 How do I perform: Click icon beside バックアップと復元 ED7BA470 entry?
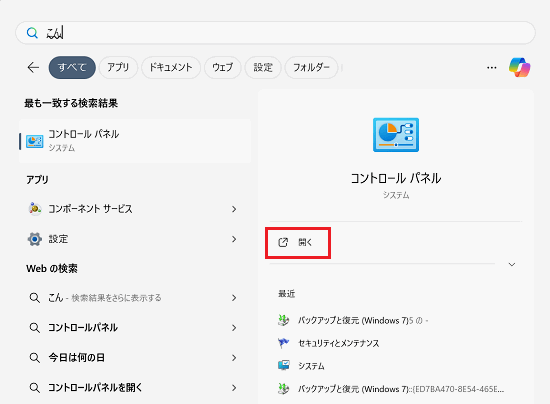[x=283, y=389]
